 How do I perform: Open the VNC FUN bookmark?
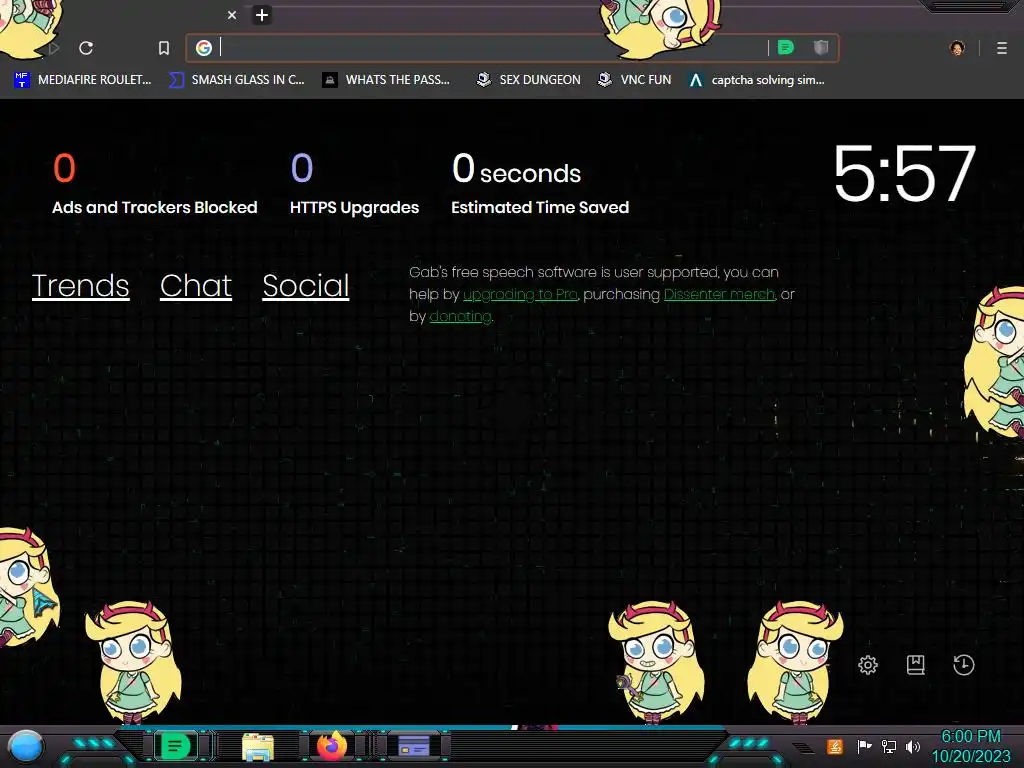(x=634, y=80)
